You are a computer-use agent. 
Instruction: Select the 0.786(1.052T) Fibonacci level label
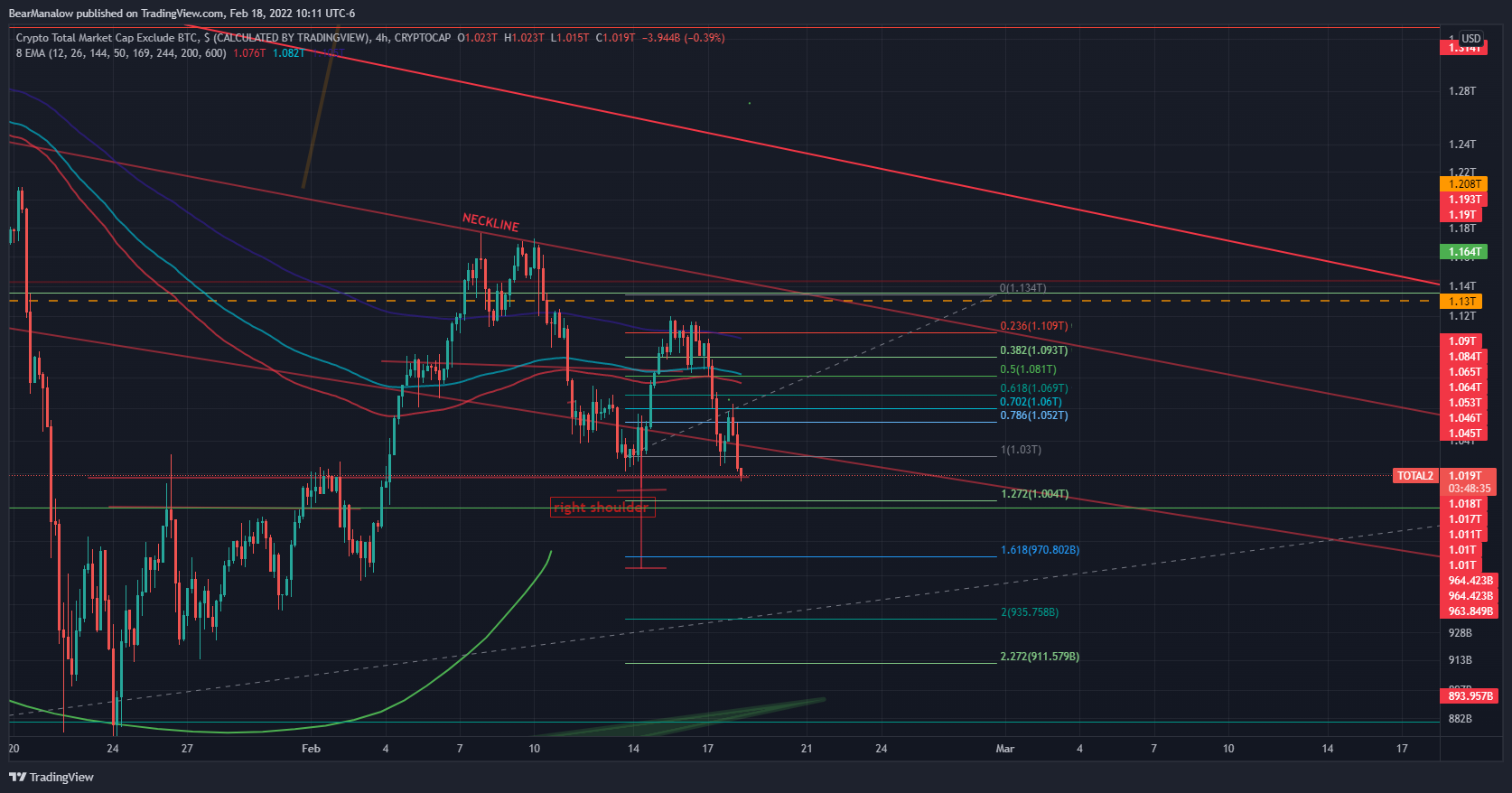pyautogui.click(x=1033, y=415)
